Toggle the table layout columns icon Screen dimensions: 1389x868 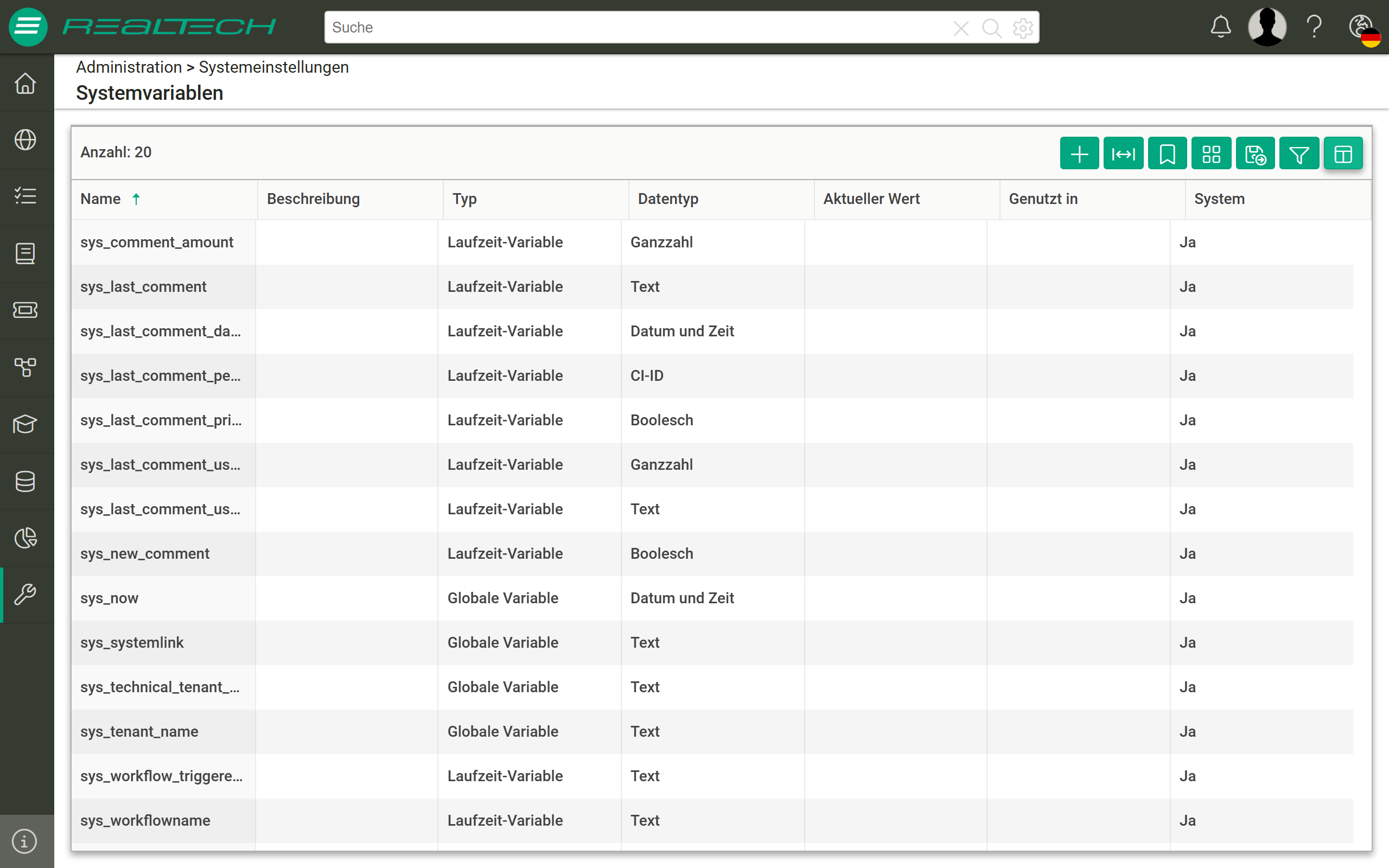tap(1343, 154)
